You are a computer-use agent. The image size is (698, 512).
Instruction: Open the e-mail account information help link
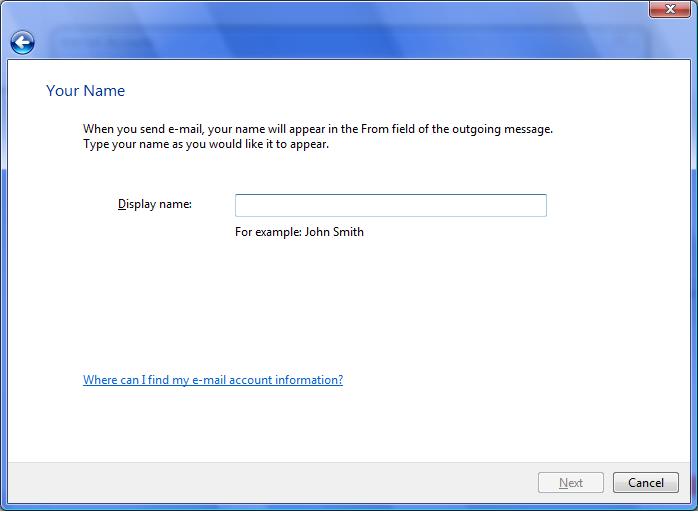tap(212, 380)
